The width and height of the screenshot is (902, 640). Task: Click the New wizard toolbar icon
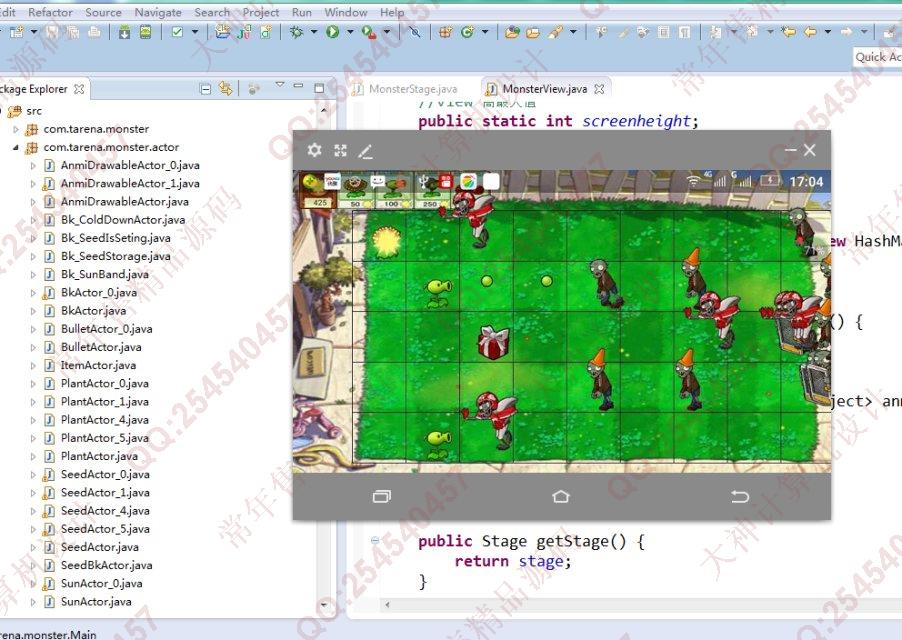(x=17, y=32)
